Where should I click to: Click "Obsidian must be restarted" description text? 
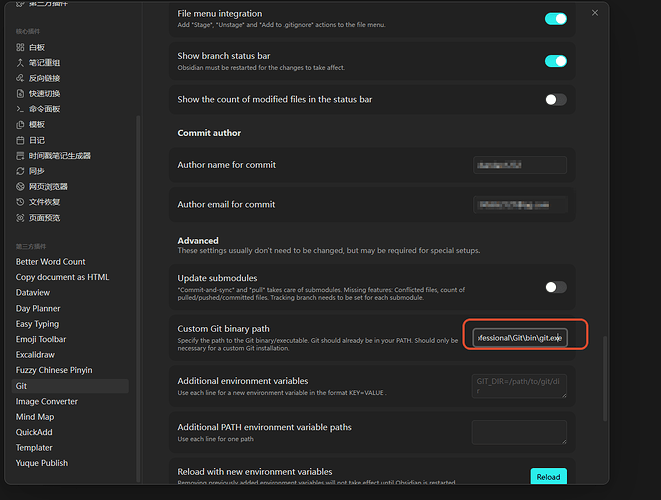pyautogui.click(x=261, y=67)
